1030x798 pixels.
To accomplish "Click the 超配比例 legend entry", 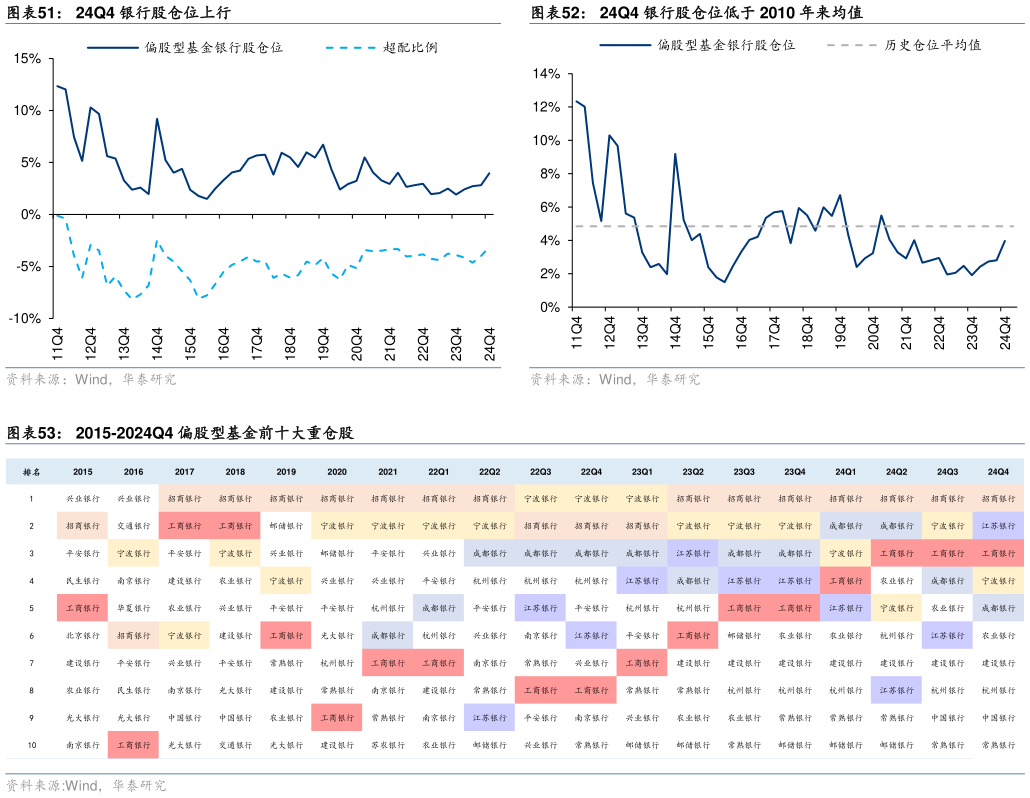I will (410, 47).
